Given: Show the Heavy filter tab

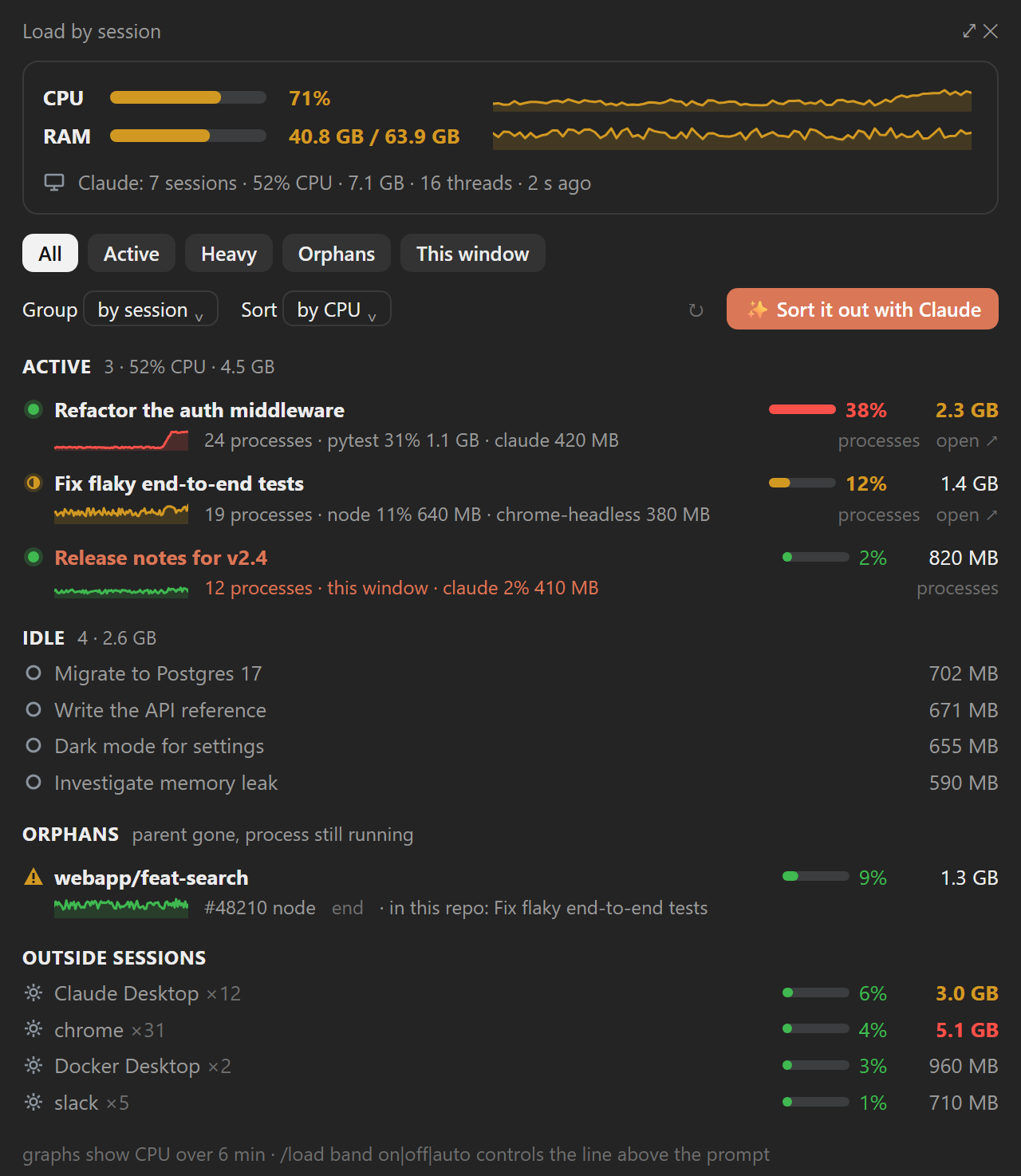Looking at the screenshot, I should coord(229,253).
